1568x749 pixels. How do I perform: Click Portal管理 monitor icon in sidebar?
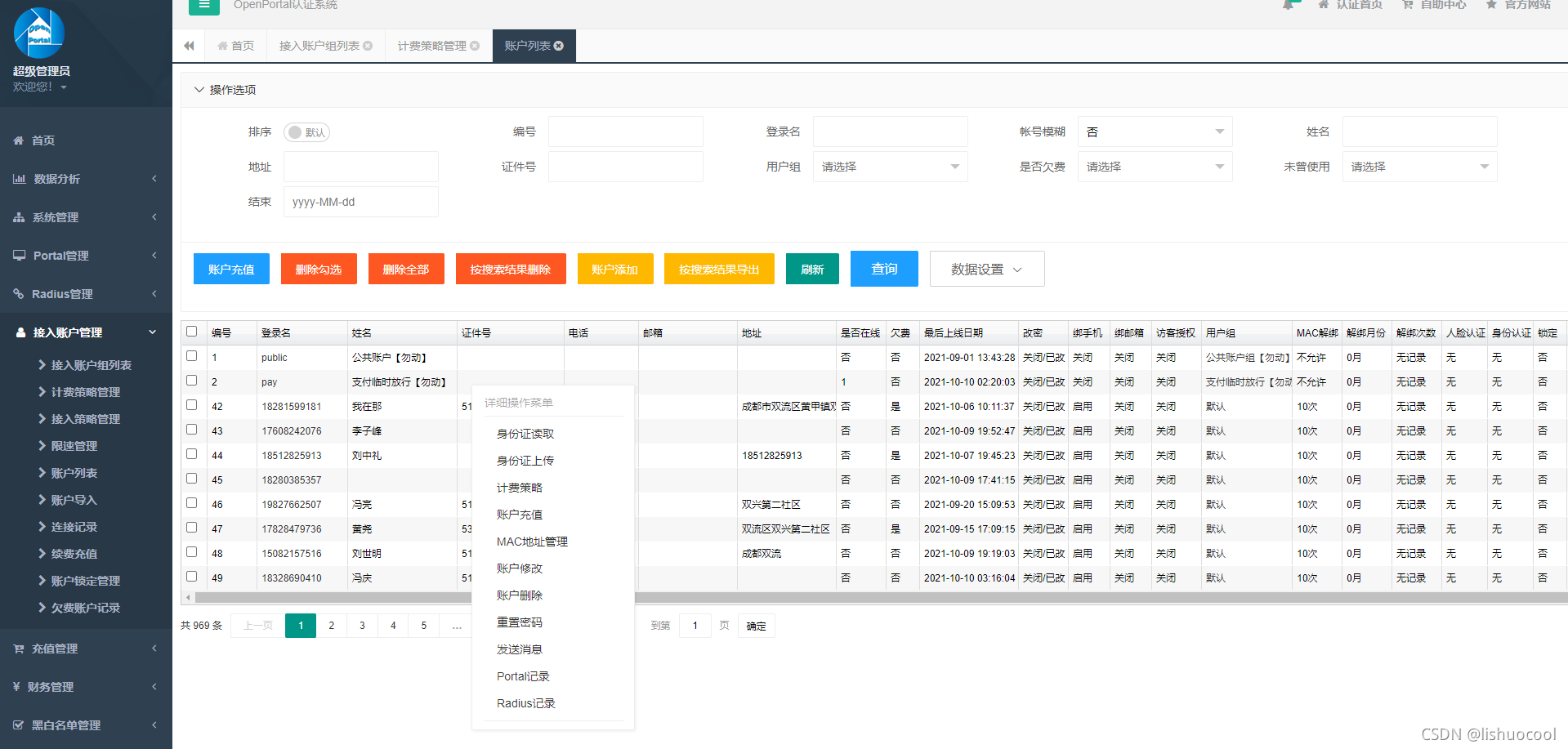[19, 256]
